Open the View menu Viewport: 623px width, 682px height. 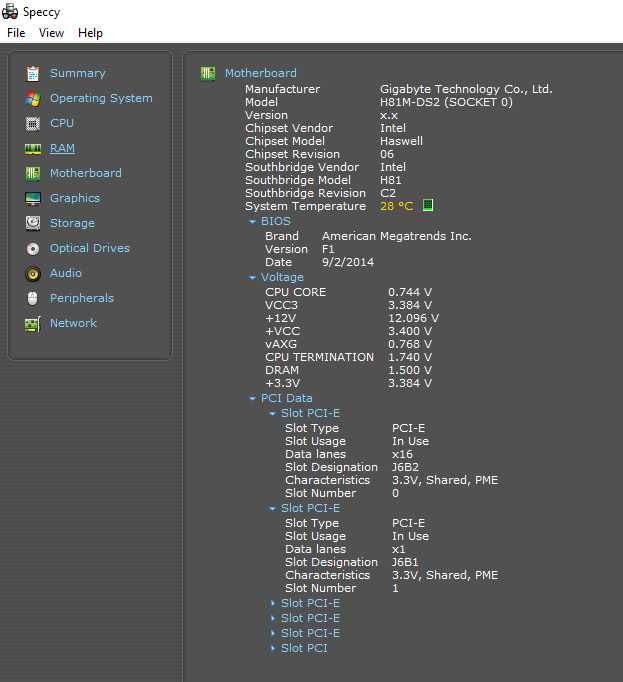51,33
